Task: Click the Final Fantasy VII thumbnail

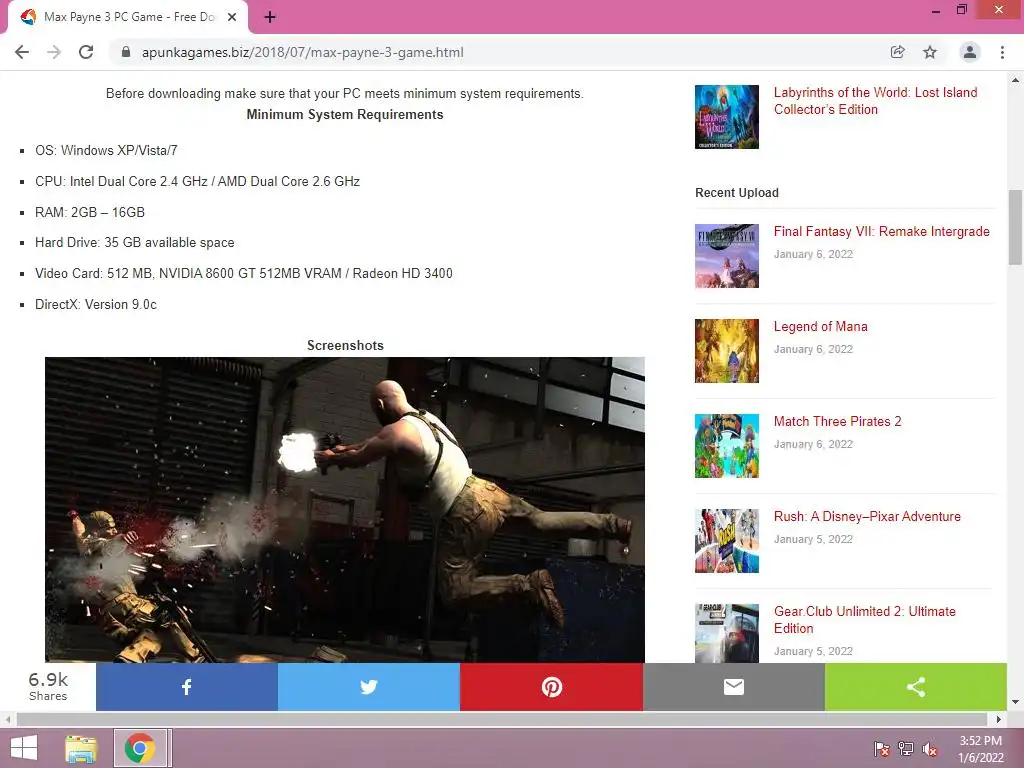Action: (x=727, y=256)
